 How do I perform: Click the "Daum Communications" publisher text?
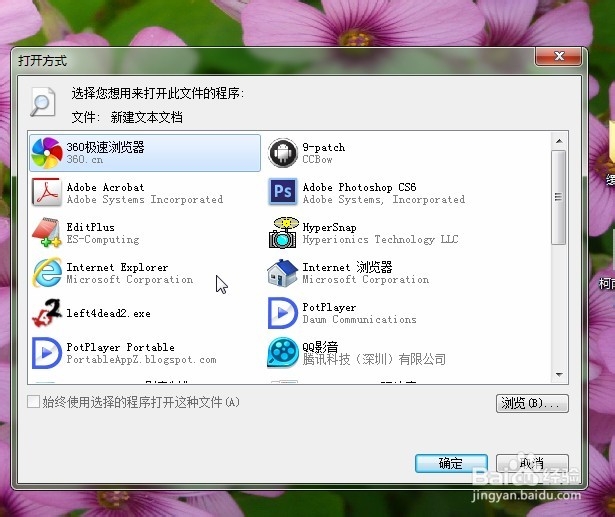click(359, 319)
